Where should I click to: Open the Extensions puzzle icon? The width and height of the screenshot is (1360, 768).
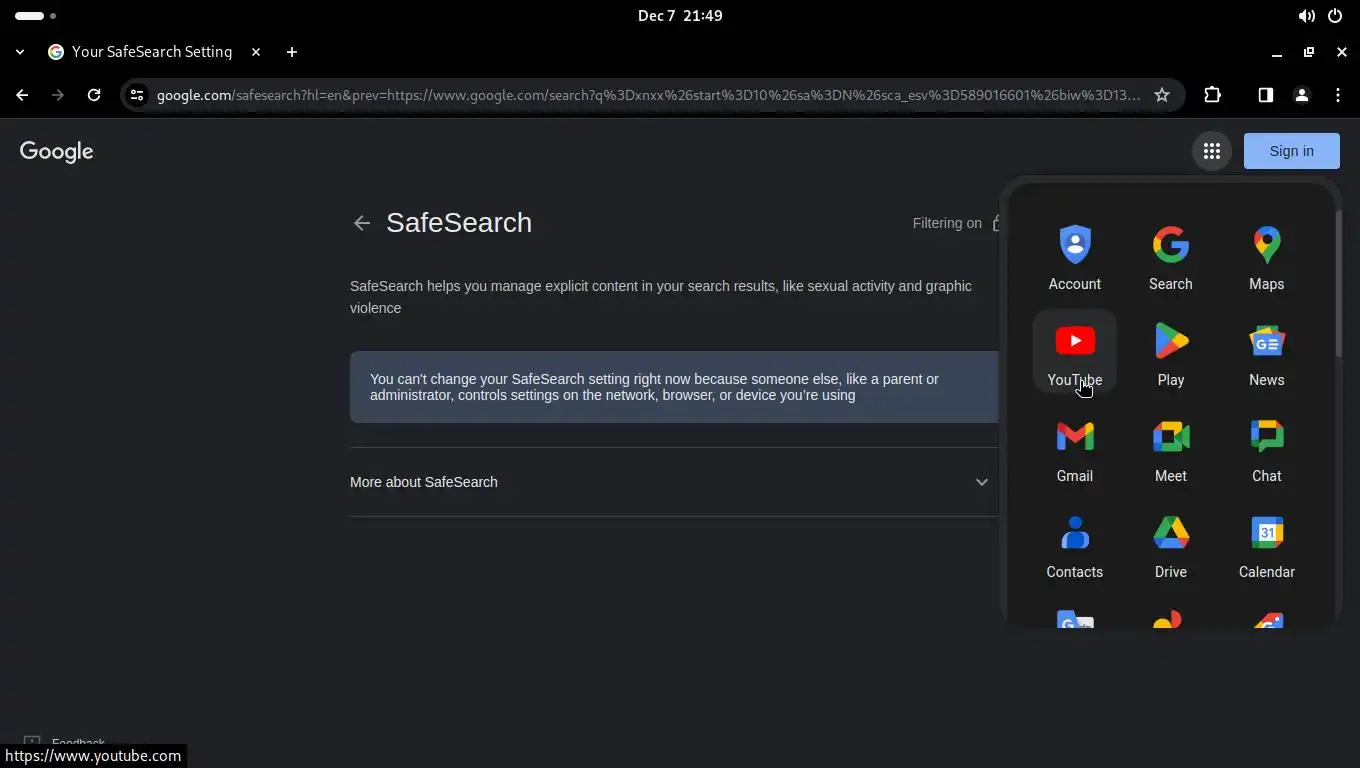click(1212, 95)
